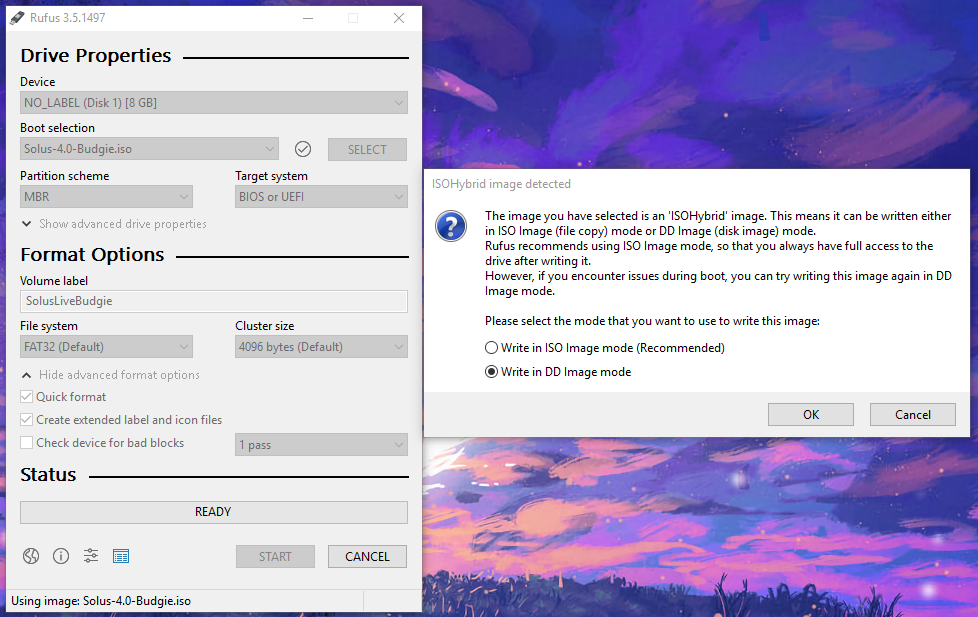Viewport: 978px width, 617px height.
Task: Open the settings sliders icon
Action: coord(91,556)
